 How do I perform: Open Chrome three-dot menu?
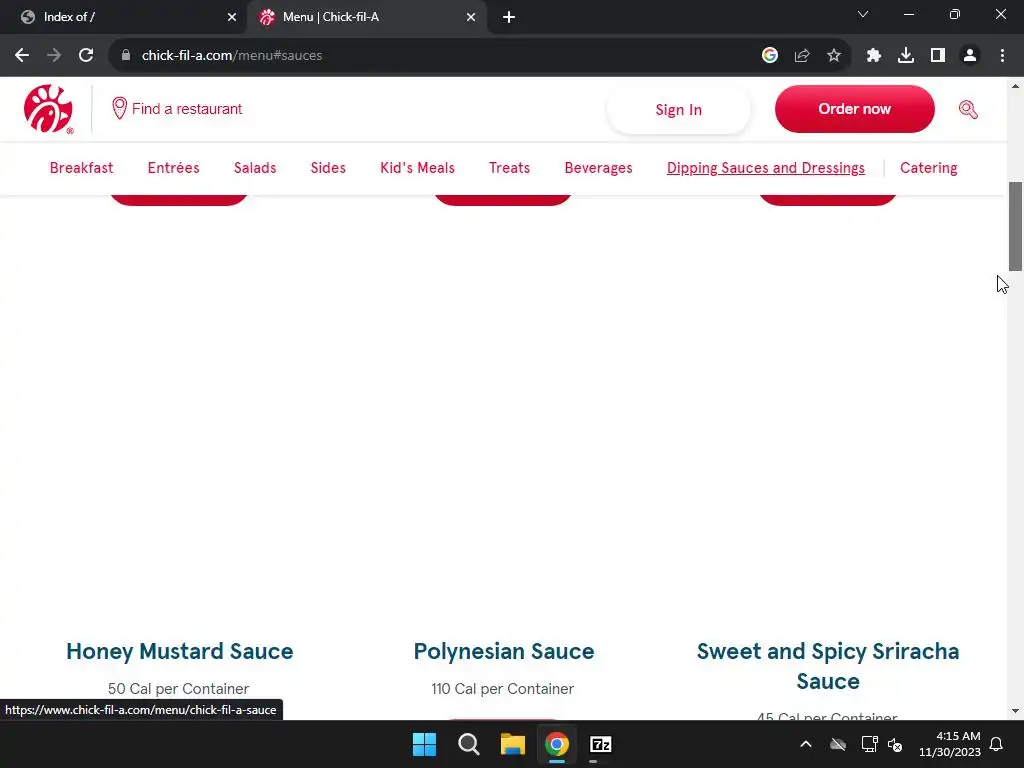1002,56
